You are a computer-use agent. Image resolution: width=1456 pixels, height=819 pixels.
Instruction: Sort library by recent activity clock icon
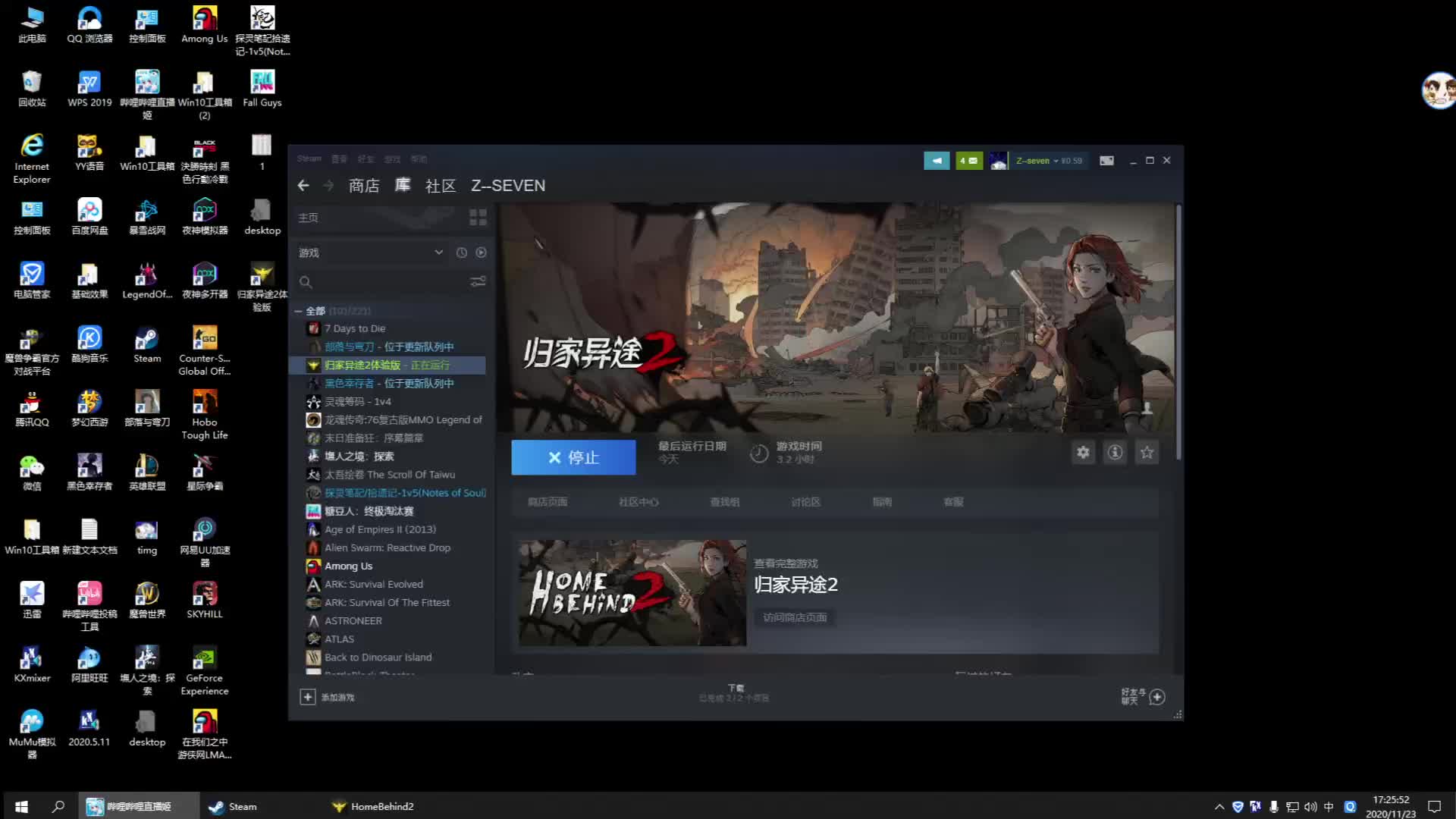point(461,253)
